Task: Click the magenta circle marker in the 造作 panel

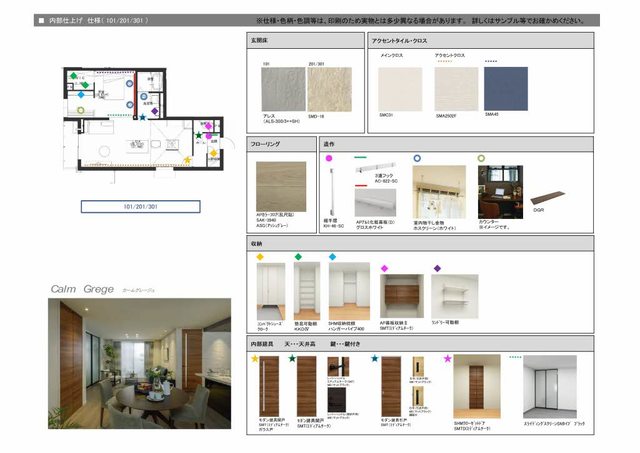Action: (x=331, y=158)
